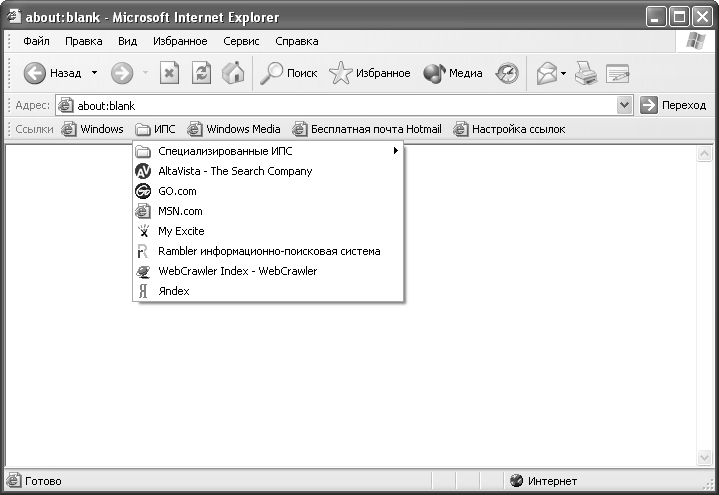Click the Mail envelope toolbar icon
Viewport: 719px width, 495px height.
546,73
